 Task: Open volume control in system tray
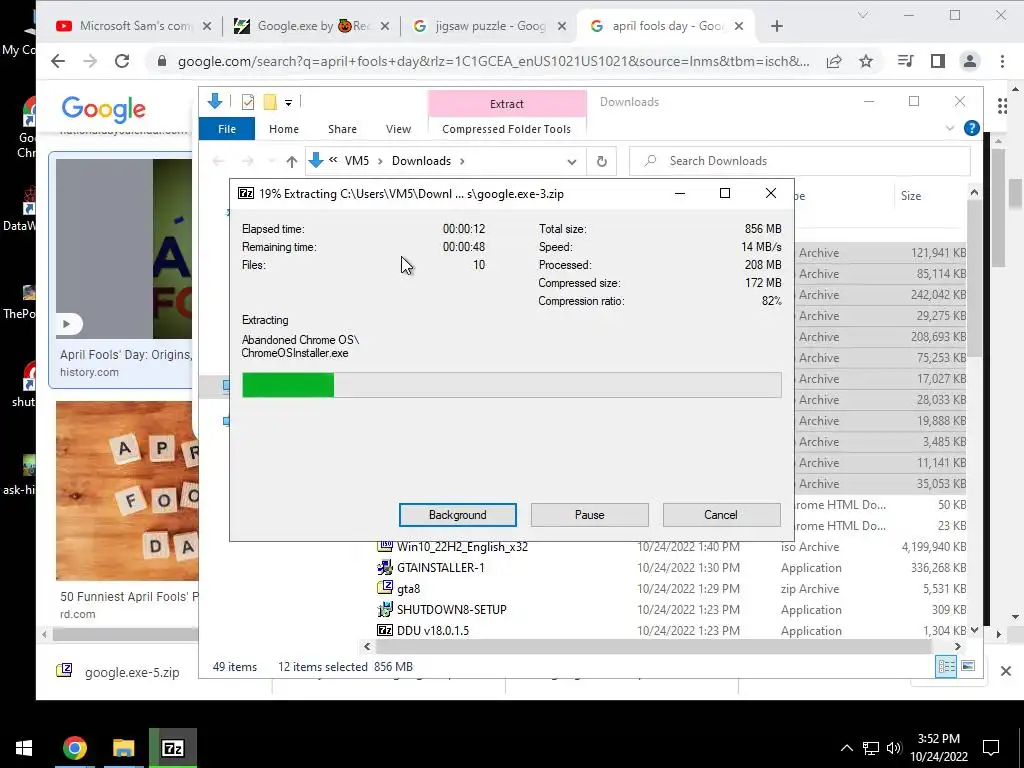coord(894,748)
